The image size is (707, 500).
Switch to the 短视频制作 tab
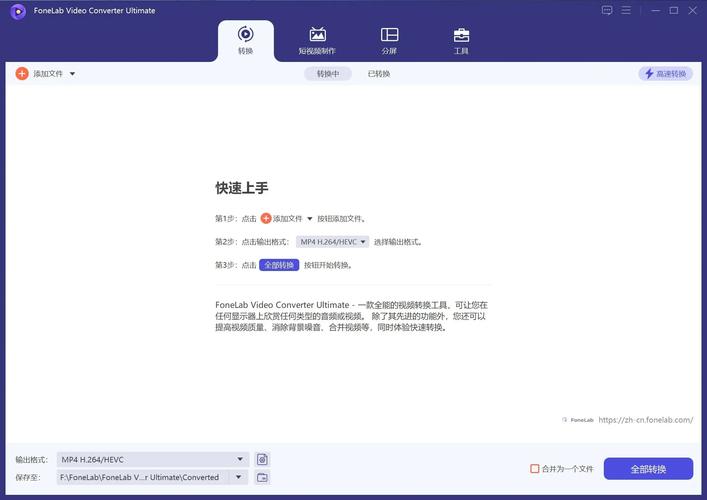point(317,41)
